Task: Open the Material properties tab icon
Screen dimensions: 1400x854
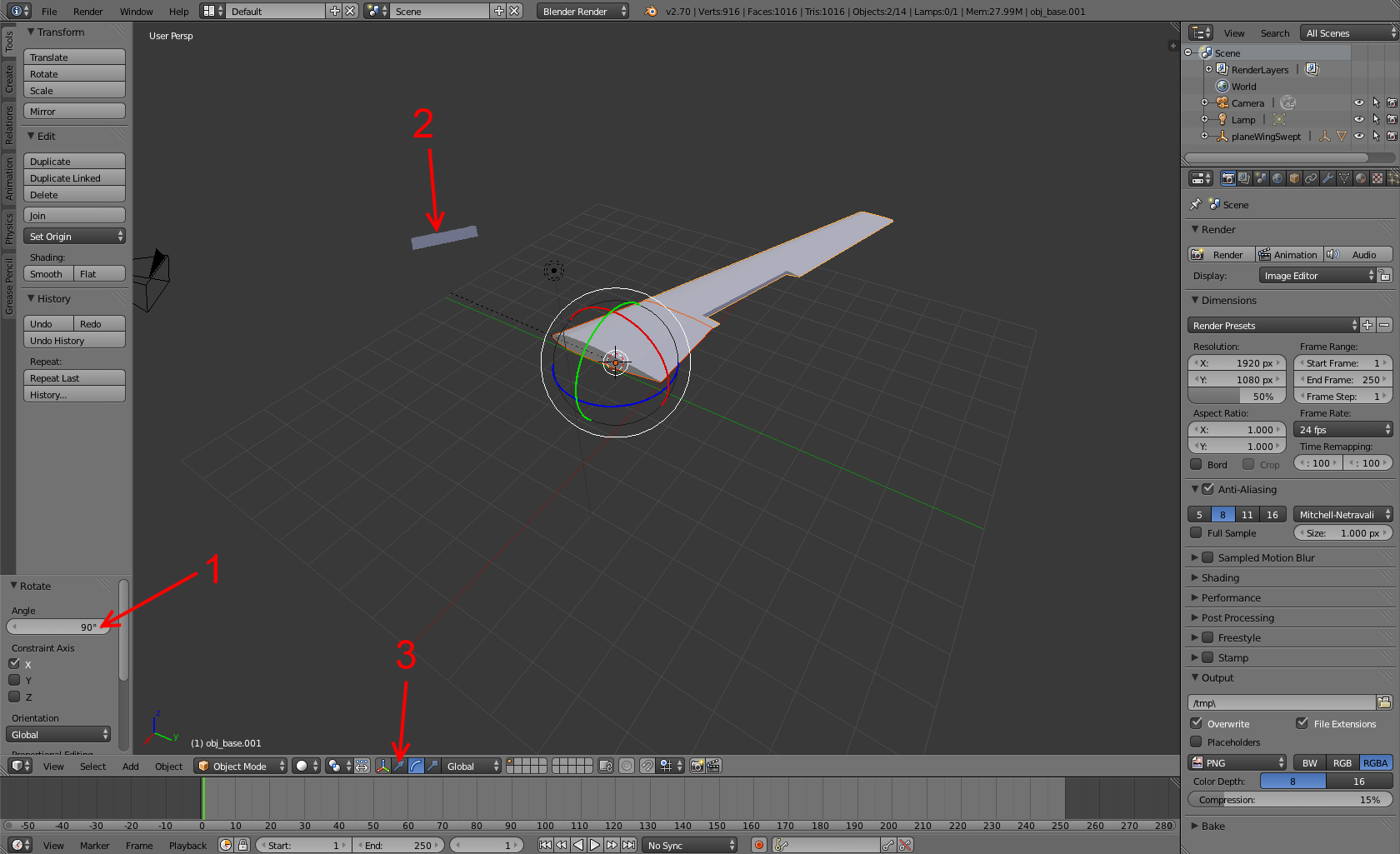Action: click(1361, 178)
